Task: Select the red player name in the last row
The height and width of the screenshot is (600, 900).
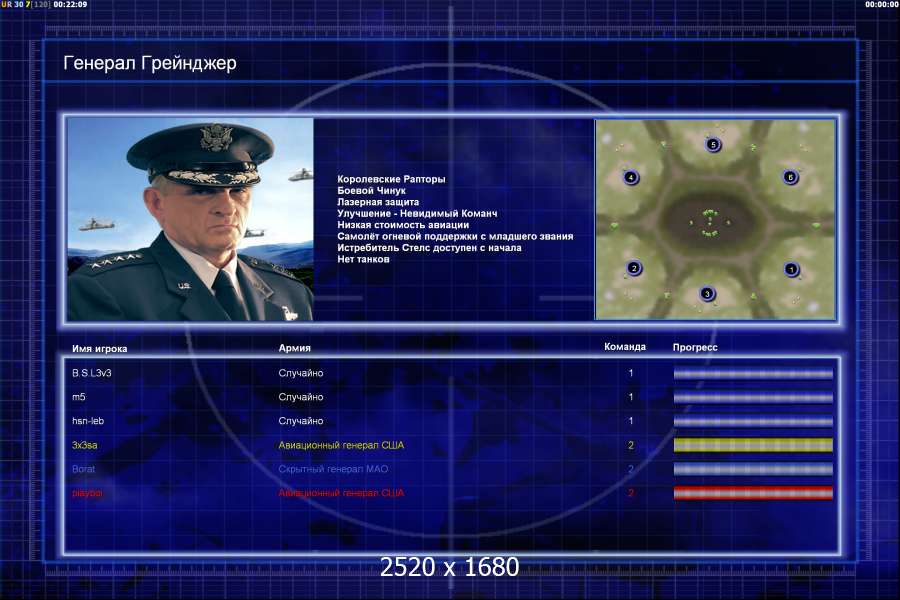Action: (87, 493)
